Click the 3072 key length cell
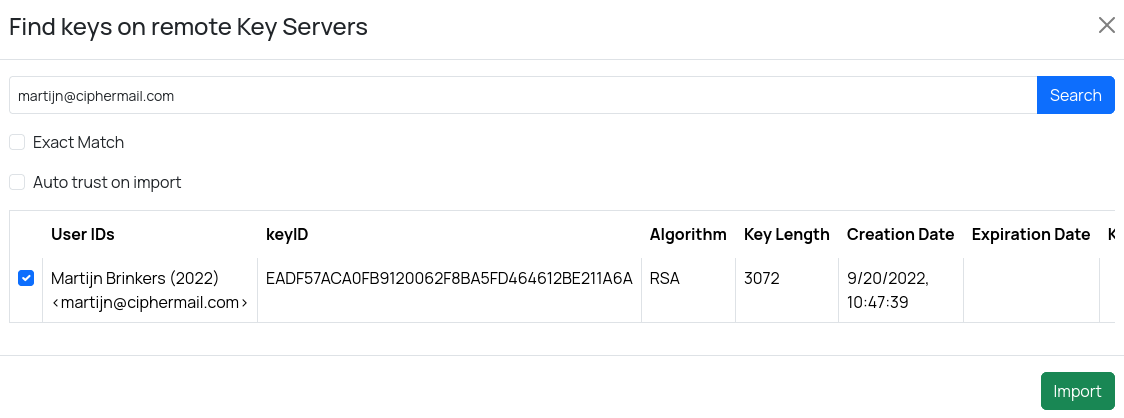This screenshot has width=1124, height=418. (761, 278)
